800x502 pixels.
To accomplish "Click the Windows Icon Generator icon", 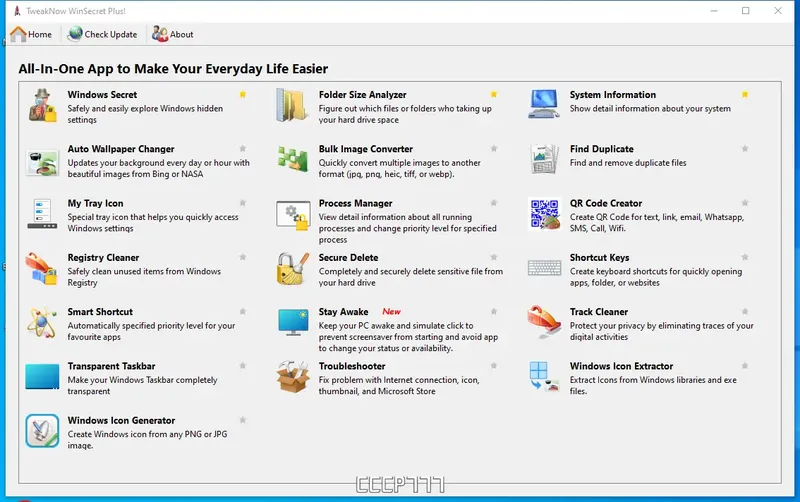I will (42, 431).
